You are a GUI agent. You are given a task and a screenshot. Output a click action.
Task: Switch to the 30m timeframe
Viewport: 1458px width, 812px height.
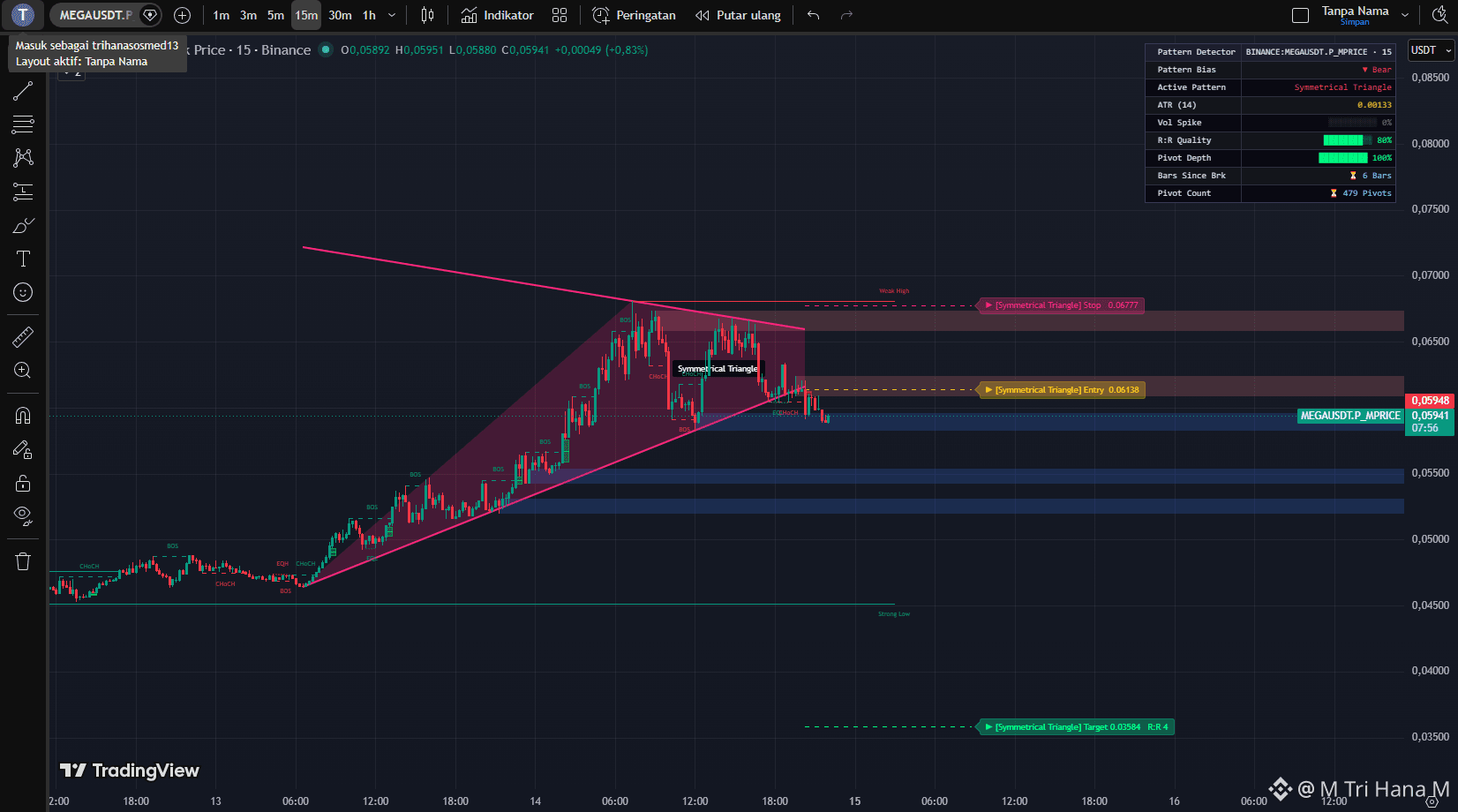click(x=340, y=15)
